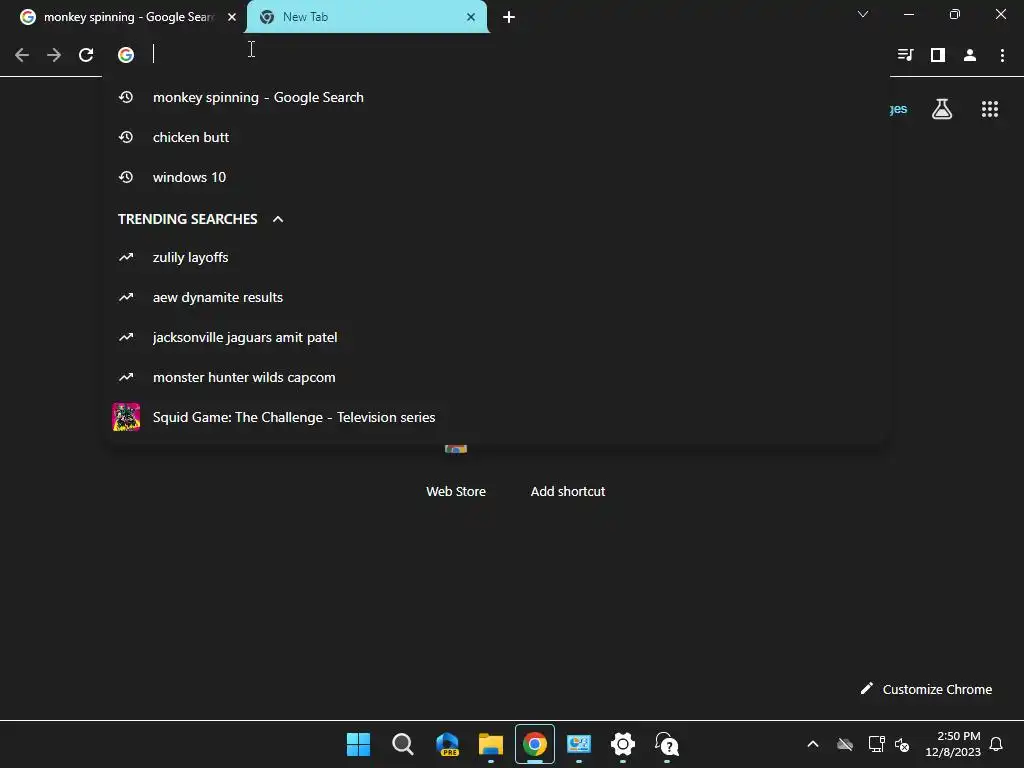
Task: Collapse the Trending Searches section
Action: tap(278, 219)
